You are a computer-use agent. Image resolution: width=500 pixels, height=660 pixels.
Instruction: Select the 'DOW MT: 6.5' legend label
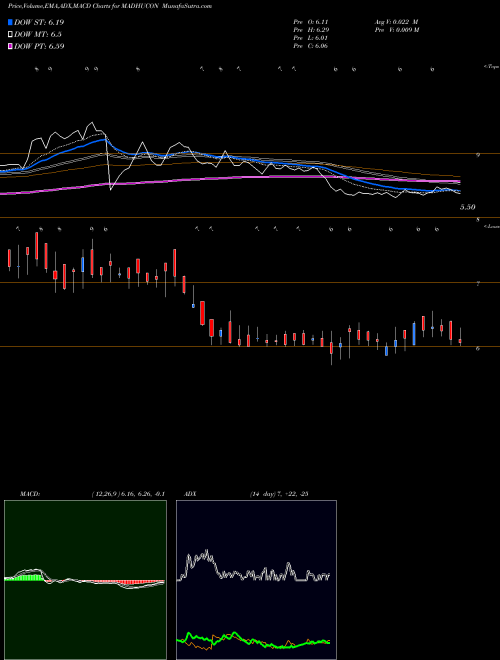point(37,34)
